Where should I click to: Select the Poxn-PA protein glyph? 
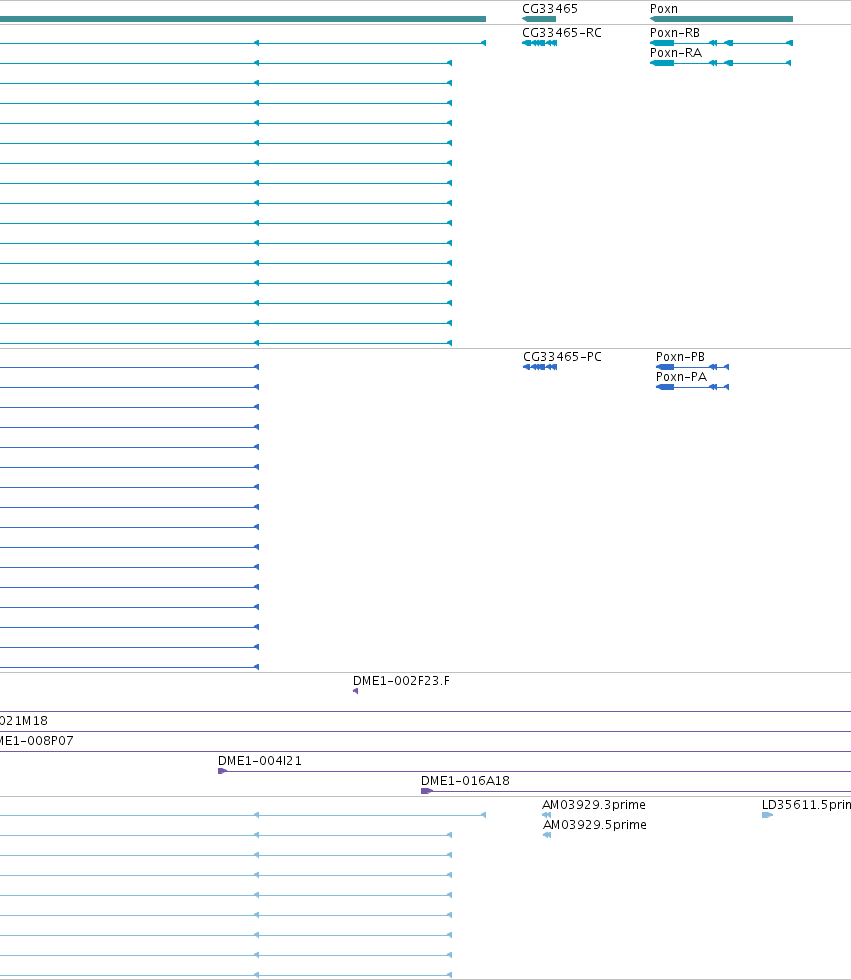(692, 387)
